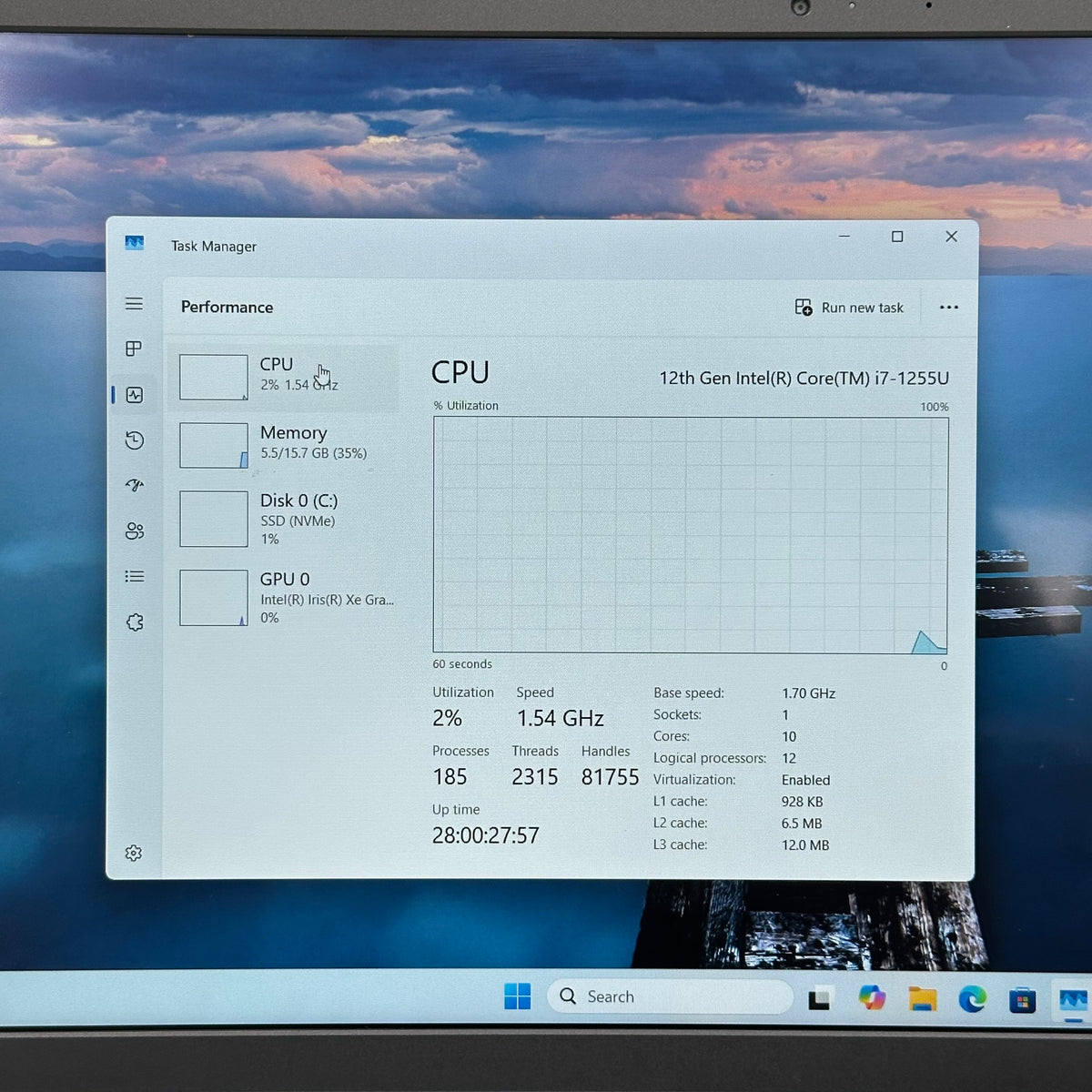Click the Disk 0 mini graph thumbnail

point(214,519)
